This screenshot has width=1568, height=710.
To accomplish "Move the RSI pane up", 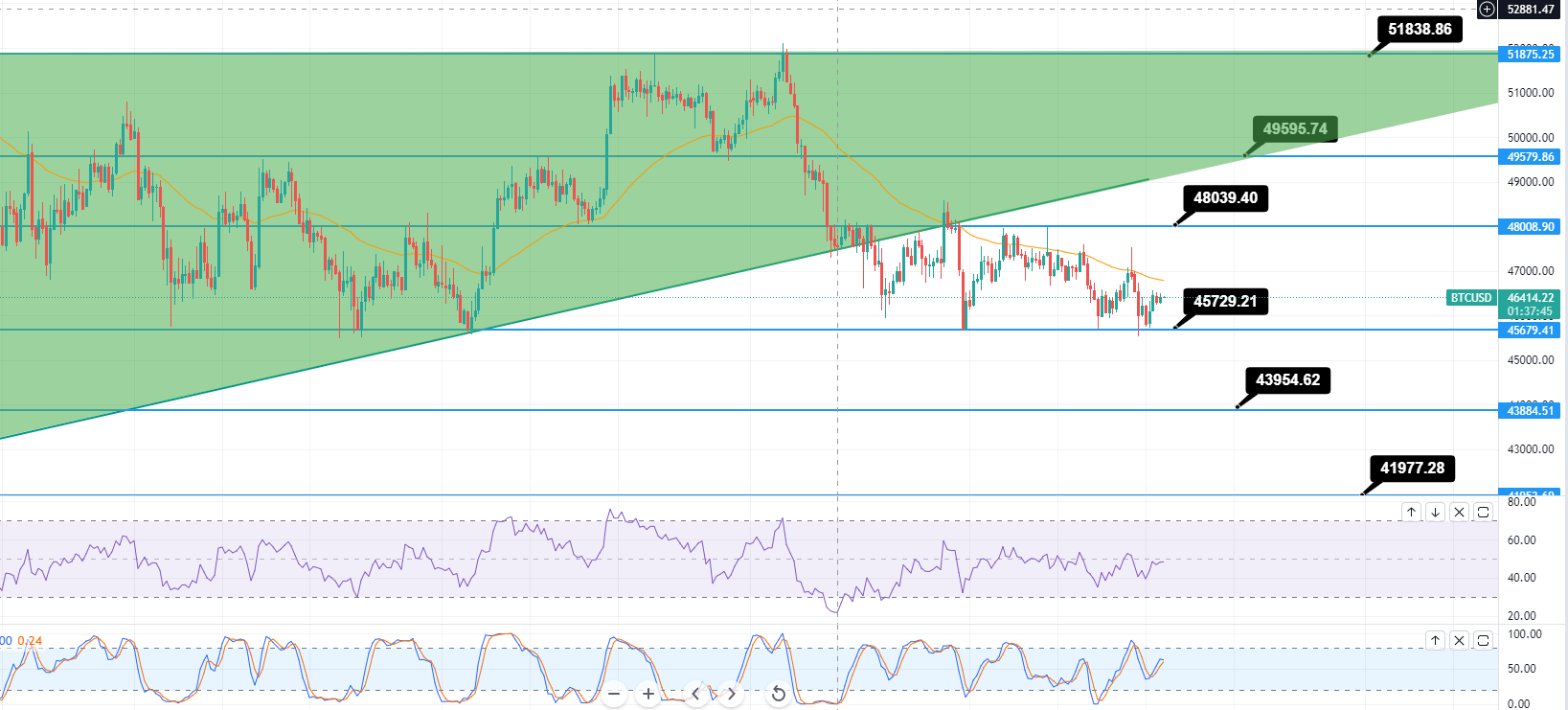I will [x=1411, y=513].
